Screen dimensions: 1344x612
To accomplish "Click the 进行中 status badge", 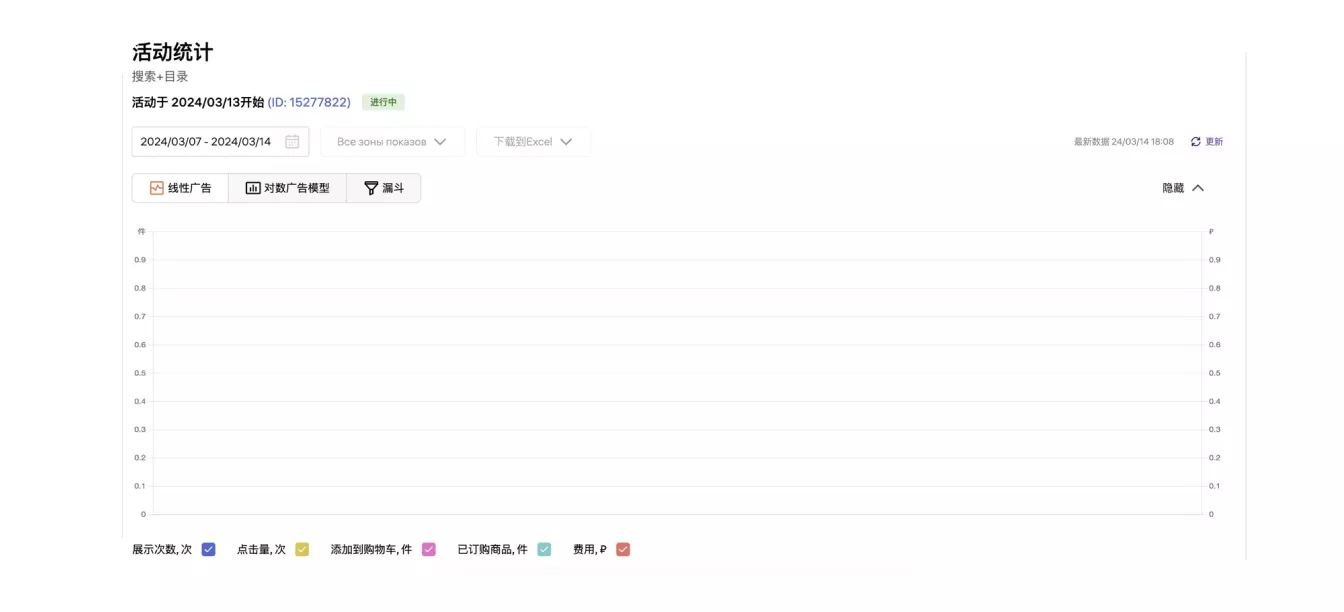I will point(383,102).
